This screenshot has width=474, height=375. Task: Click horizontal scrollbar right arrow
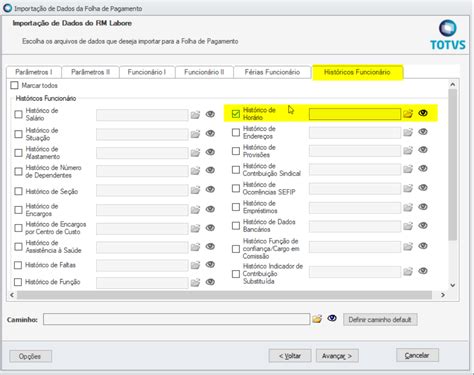coord(443,295)
